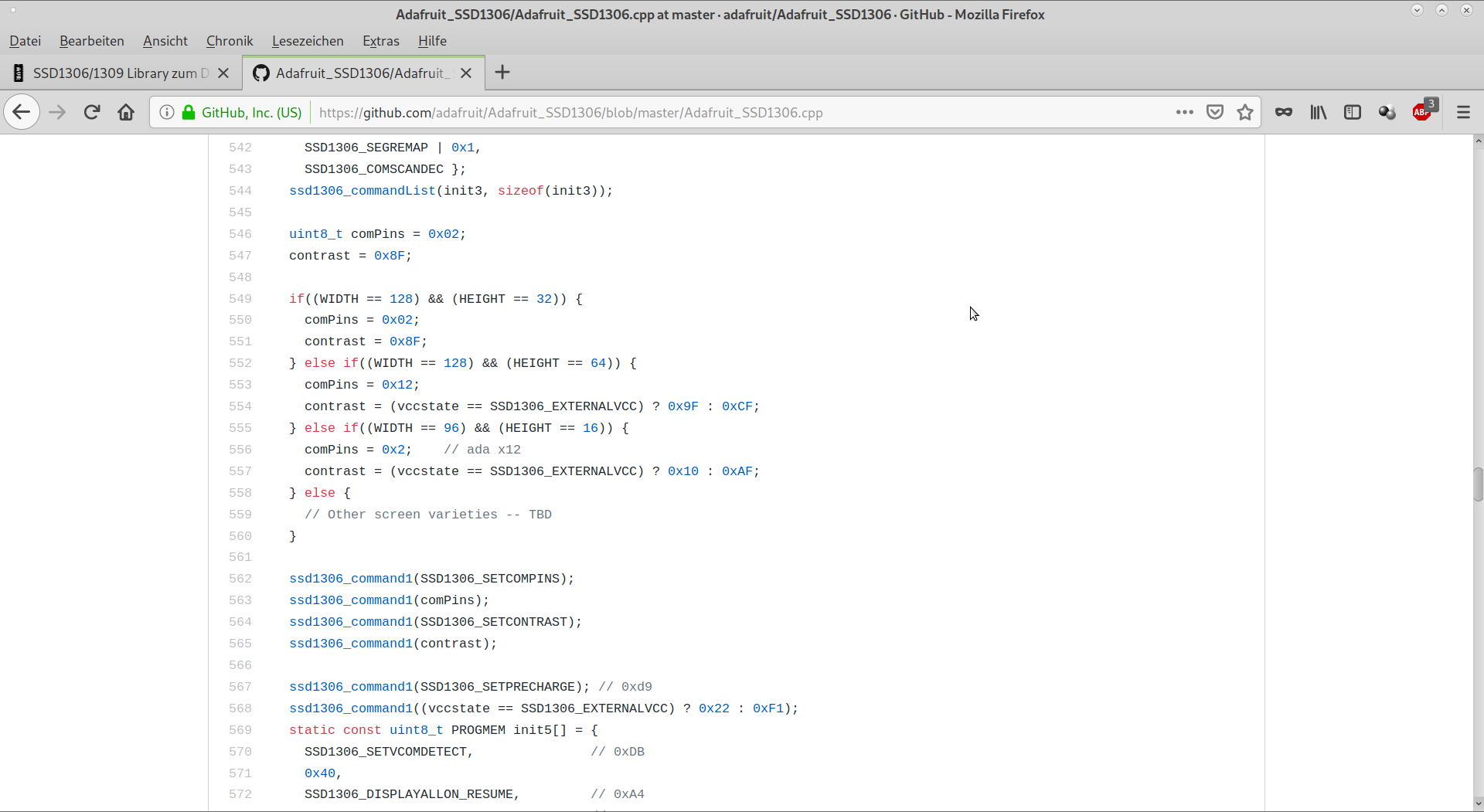Image resolution: width=1484 pixels, height=812 pixels.
Task: Open the Adblock Plus extension menu
Action: tap(1423, 112)
